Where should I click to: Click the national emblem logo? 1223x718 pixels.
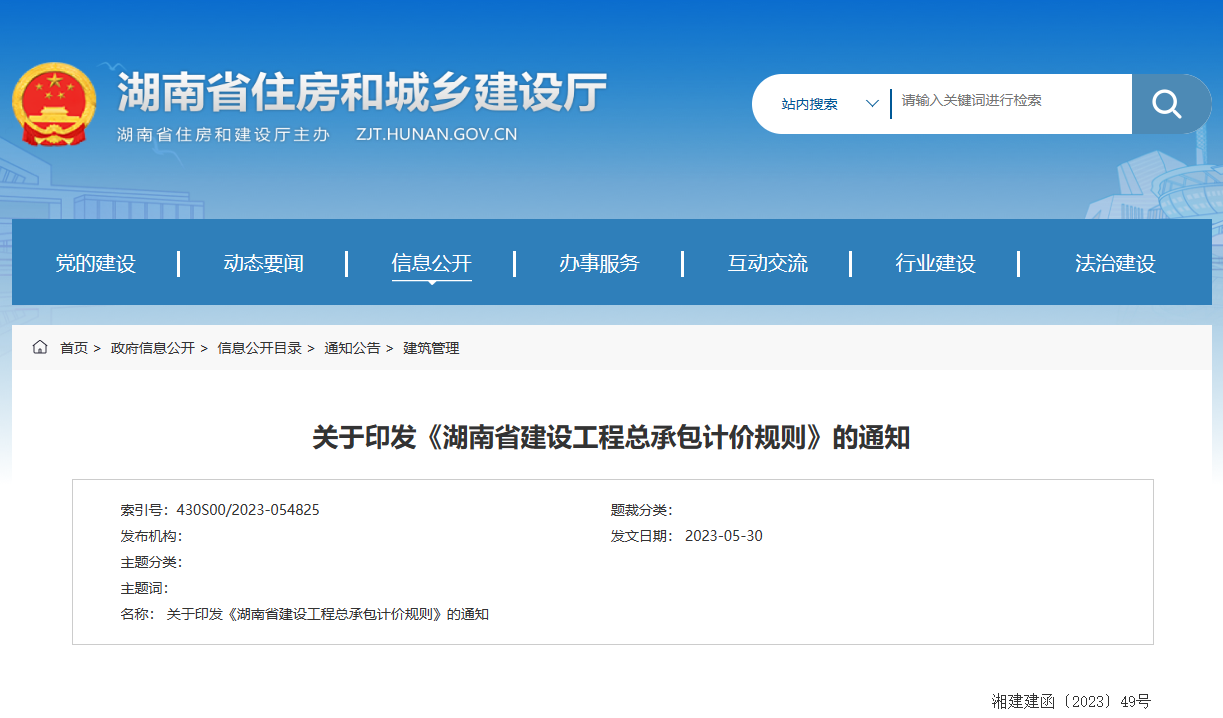54,105
